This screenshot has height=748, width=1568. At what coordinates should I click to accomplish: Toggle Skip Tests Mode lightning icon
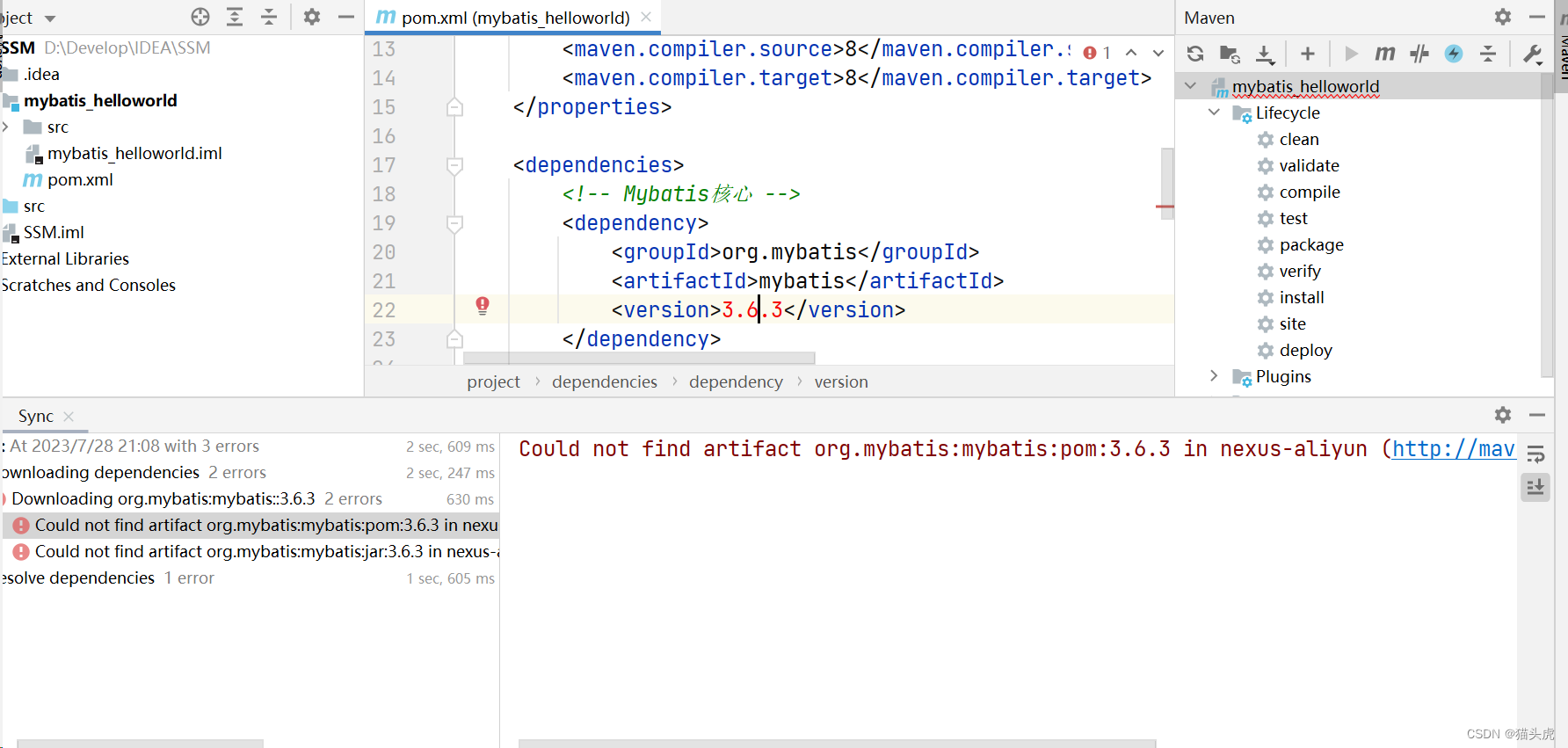(1454, 54)
